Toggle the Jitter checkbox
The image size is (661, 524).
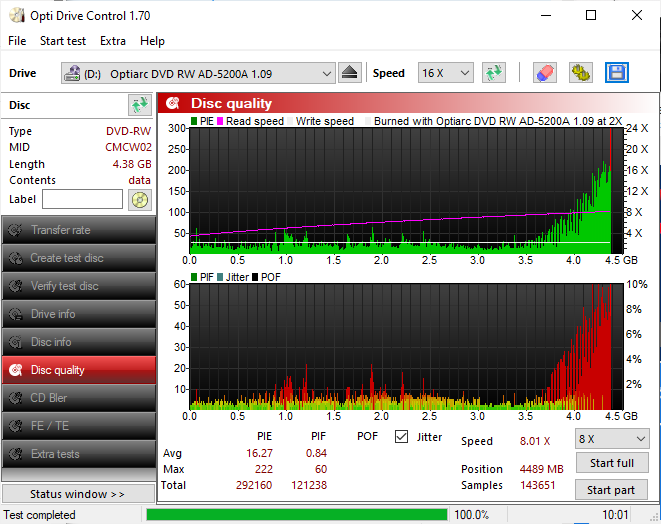point(401,437)
